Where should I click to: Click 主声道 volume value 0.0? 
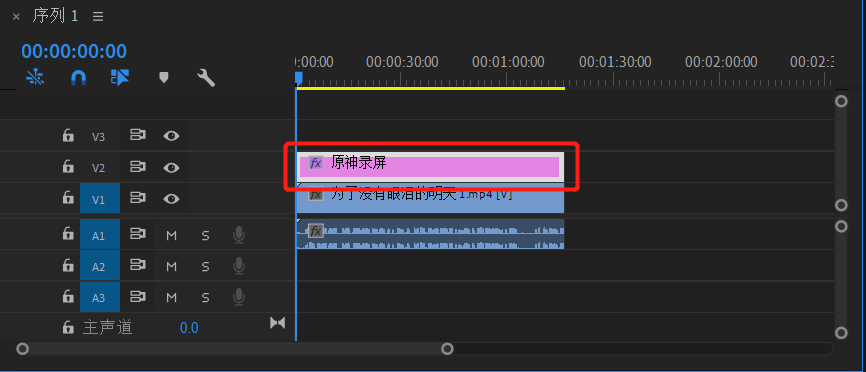coord(189,328)
